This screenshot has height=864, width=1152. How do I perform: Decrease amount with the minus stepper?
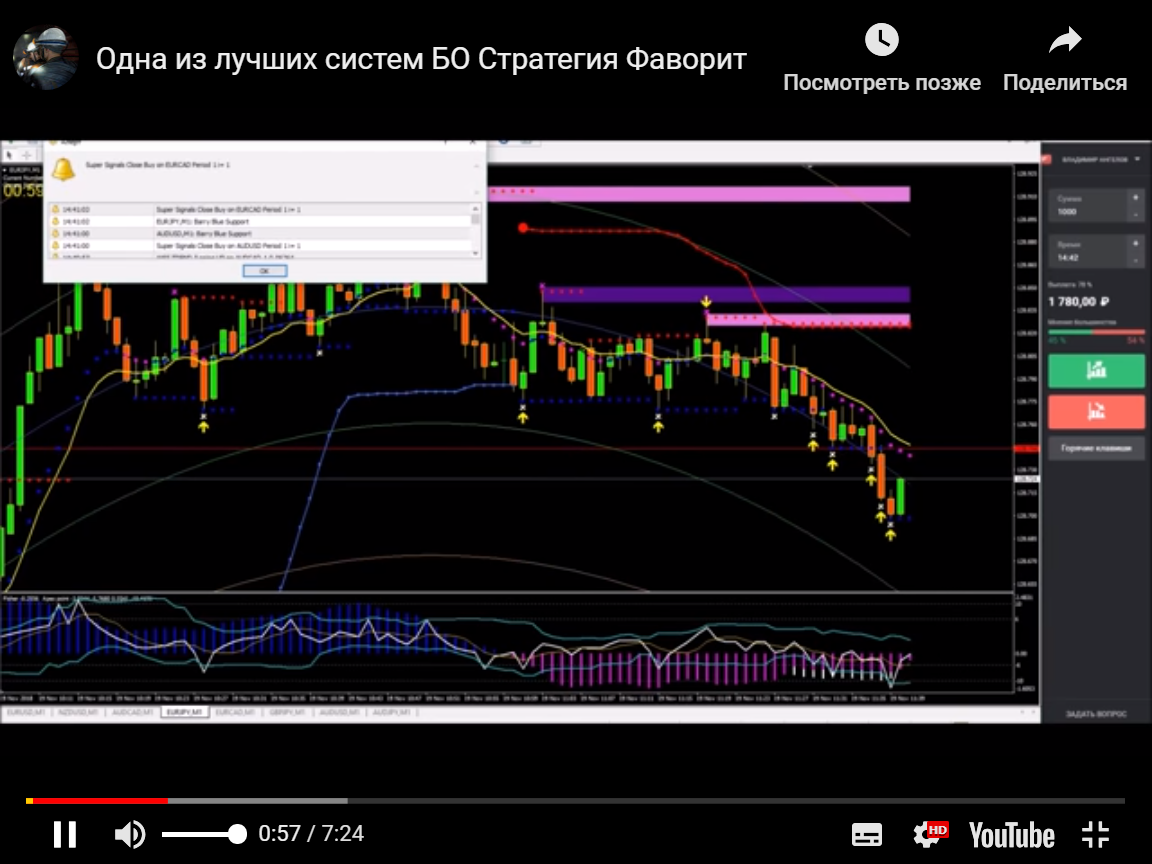(1136, 215)
